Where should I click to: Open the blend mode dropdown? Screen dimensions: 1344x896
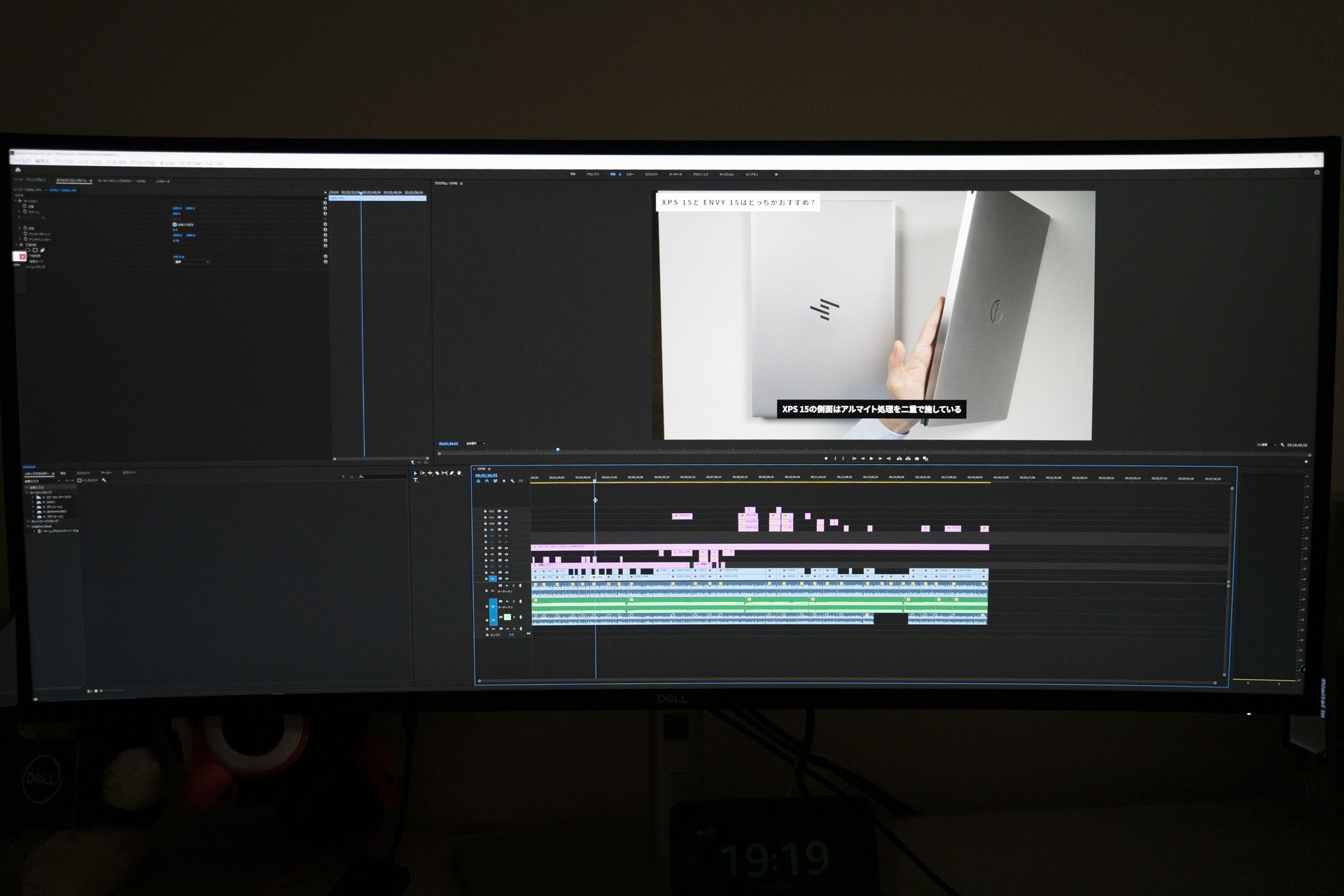[x=192, y=262]
